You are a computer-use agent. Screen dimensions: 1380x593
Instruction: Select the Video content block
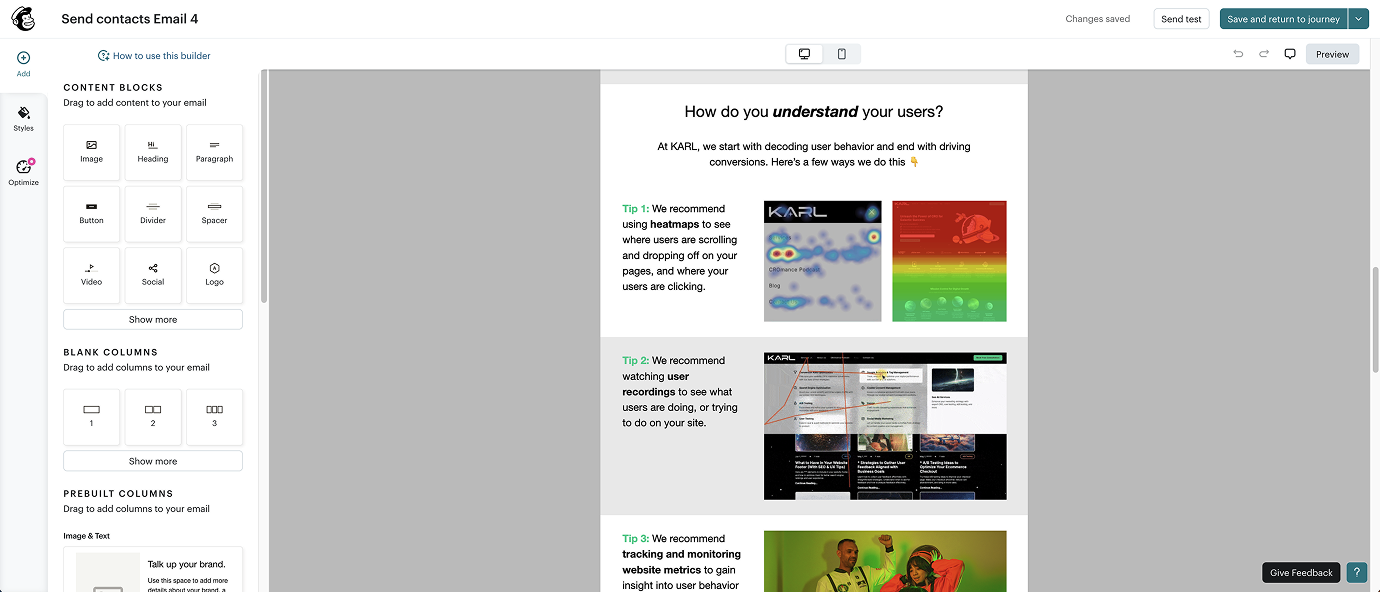coord(91,275)
